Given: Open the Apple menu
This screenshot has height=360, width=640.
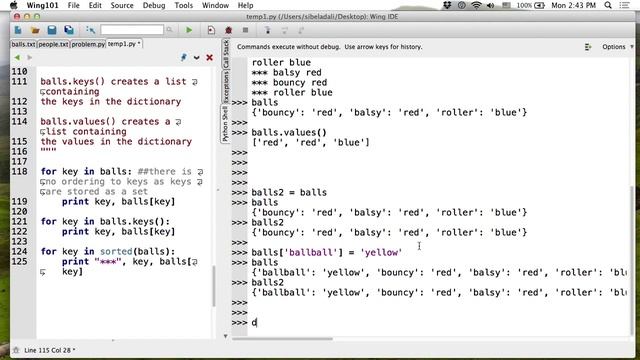Looking at the screenshot, I should pyautogui.click(x=13, y=5).
